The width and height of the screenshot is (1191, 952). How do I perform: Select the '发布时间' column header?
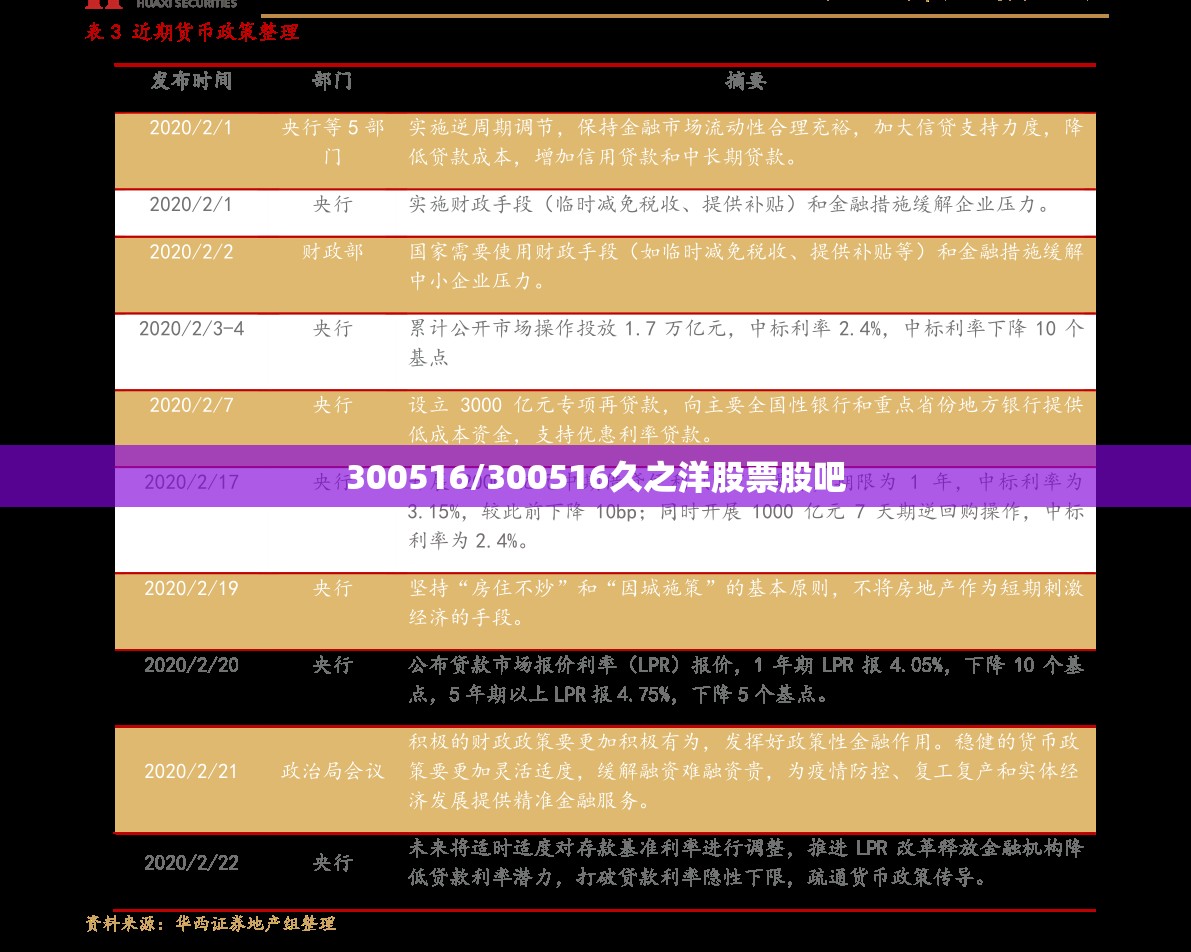[191, 81]
